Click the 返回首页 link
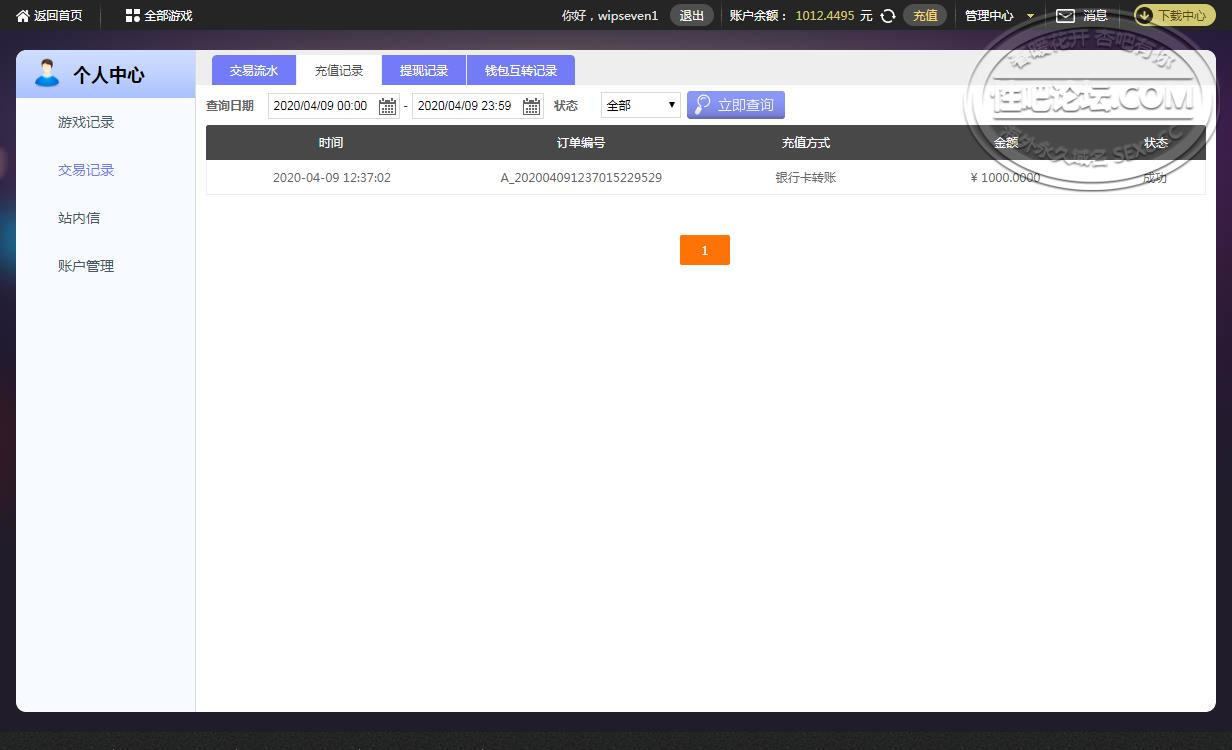The height and width of the screenshot is (750, 1232). coord(58,16)
